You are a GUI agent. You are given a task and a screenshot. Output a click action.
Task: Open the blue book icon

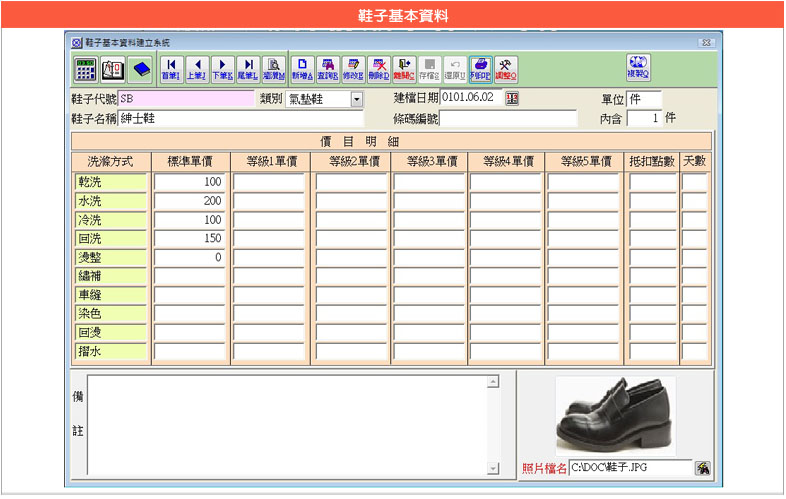coord(141,69)
